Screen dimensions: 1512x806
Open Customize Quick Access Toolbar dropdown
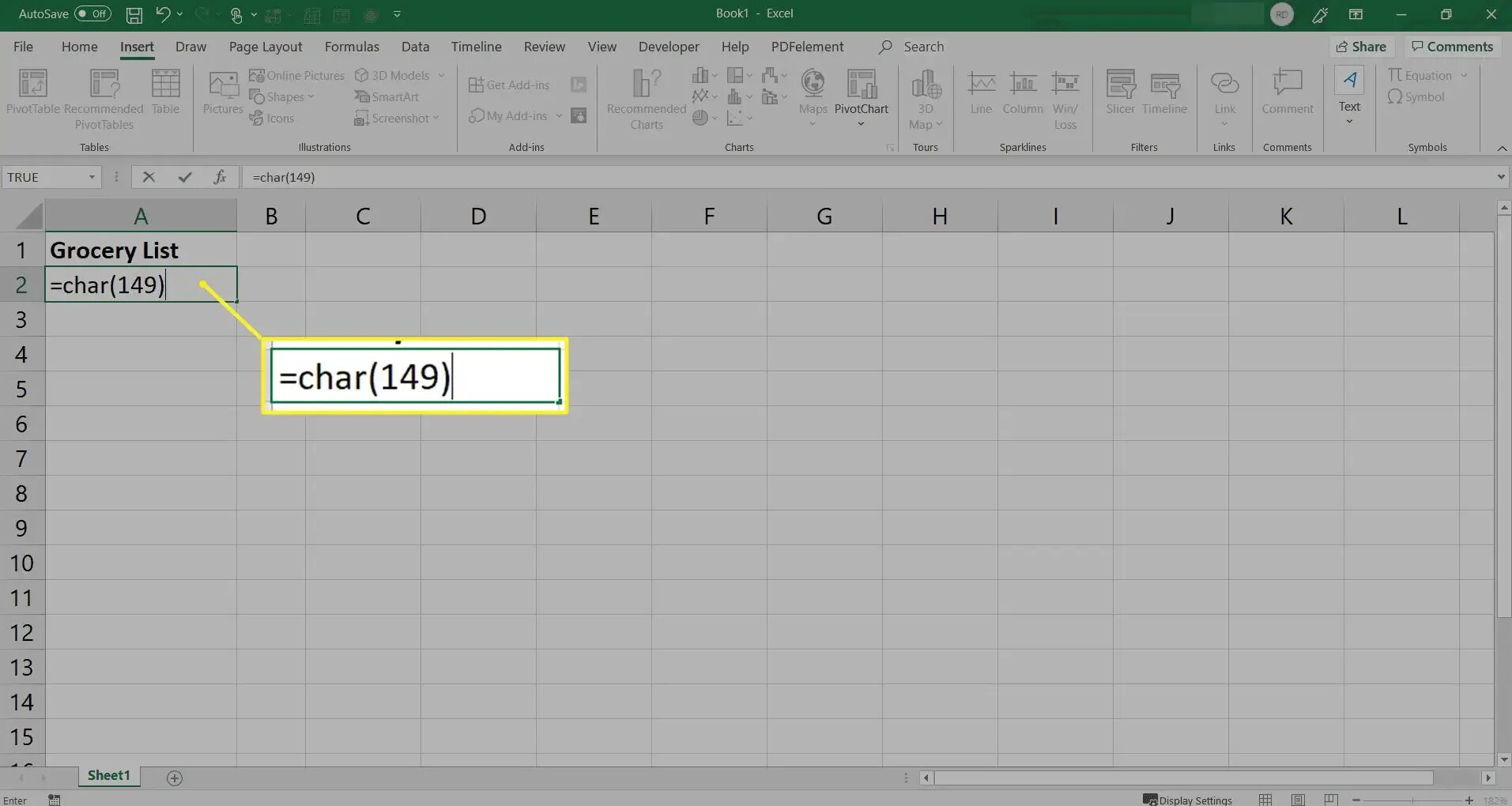pyautogui.click(x=397, y=14)
